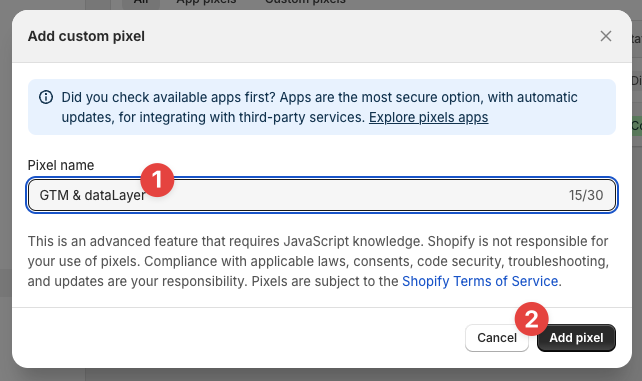The image size is (642, 381).
Task: Switch to the Custom pixels tab behind dialog
Action: coord(305,2)
